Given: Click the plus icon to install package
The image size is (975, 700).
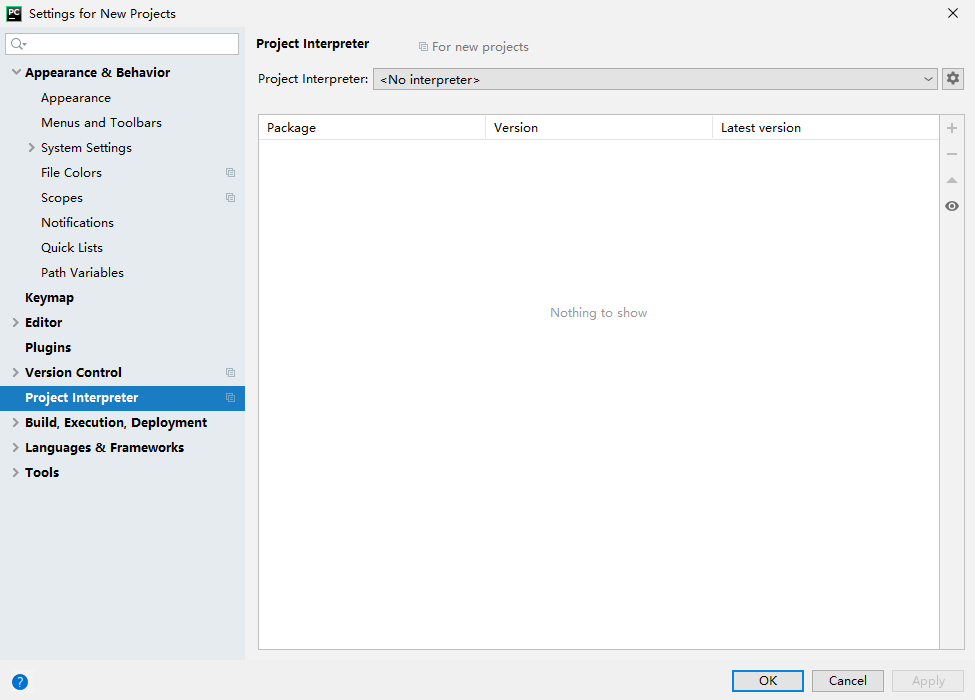Looking at the screenshot, I should (x=952, y=128).
